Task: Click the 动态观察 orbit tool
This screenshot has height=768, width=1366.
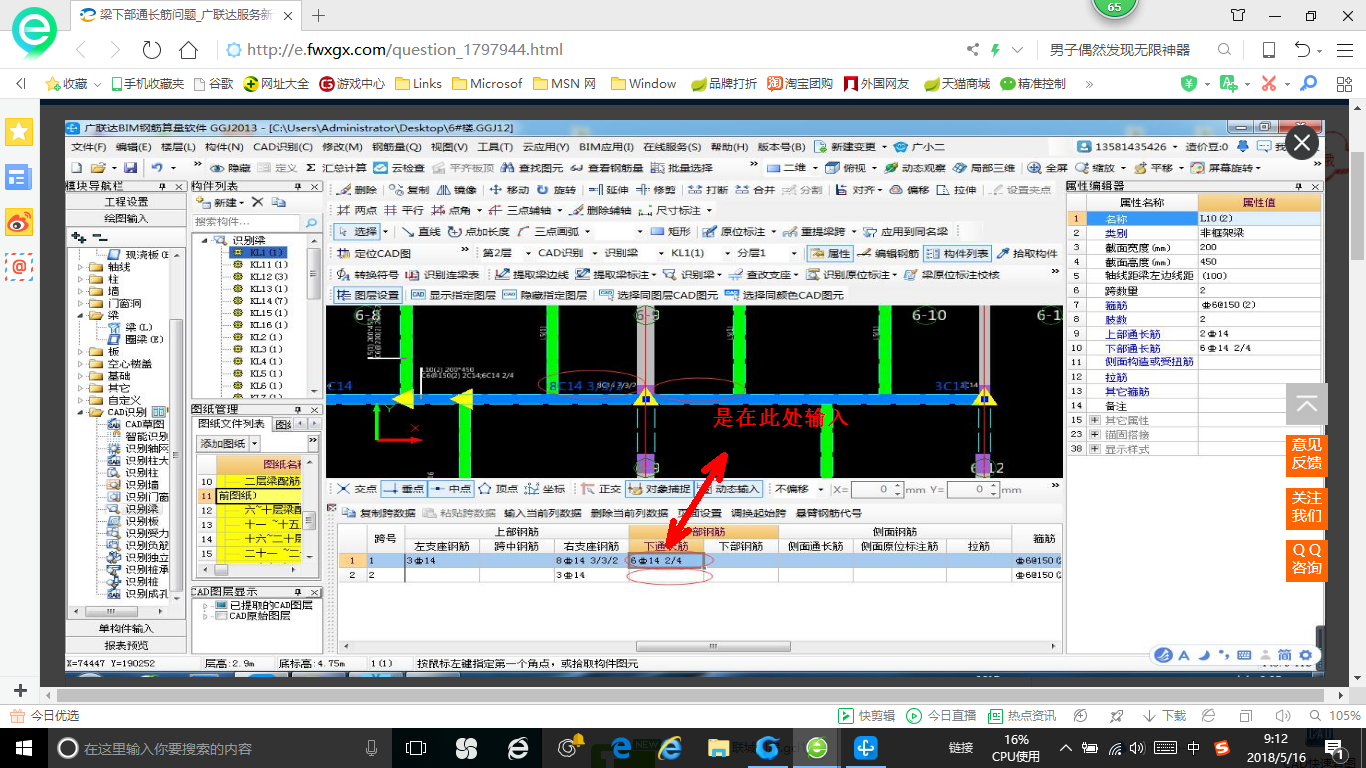Action: [914, 168]
